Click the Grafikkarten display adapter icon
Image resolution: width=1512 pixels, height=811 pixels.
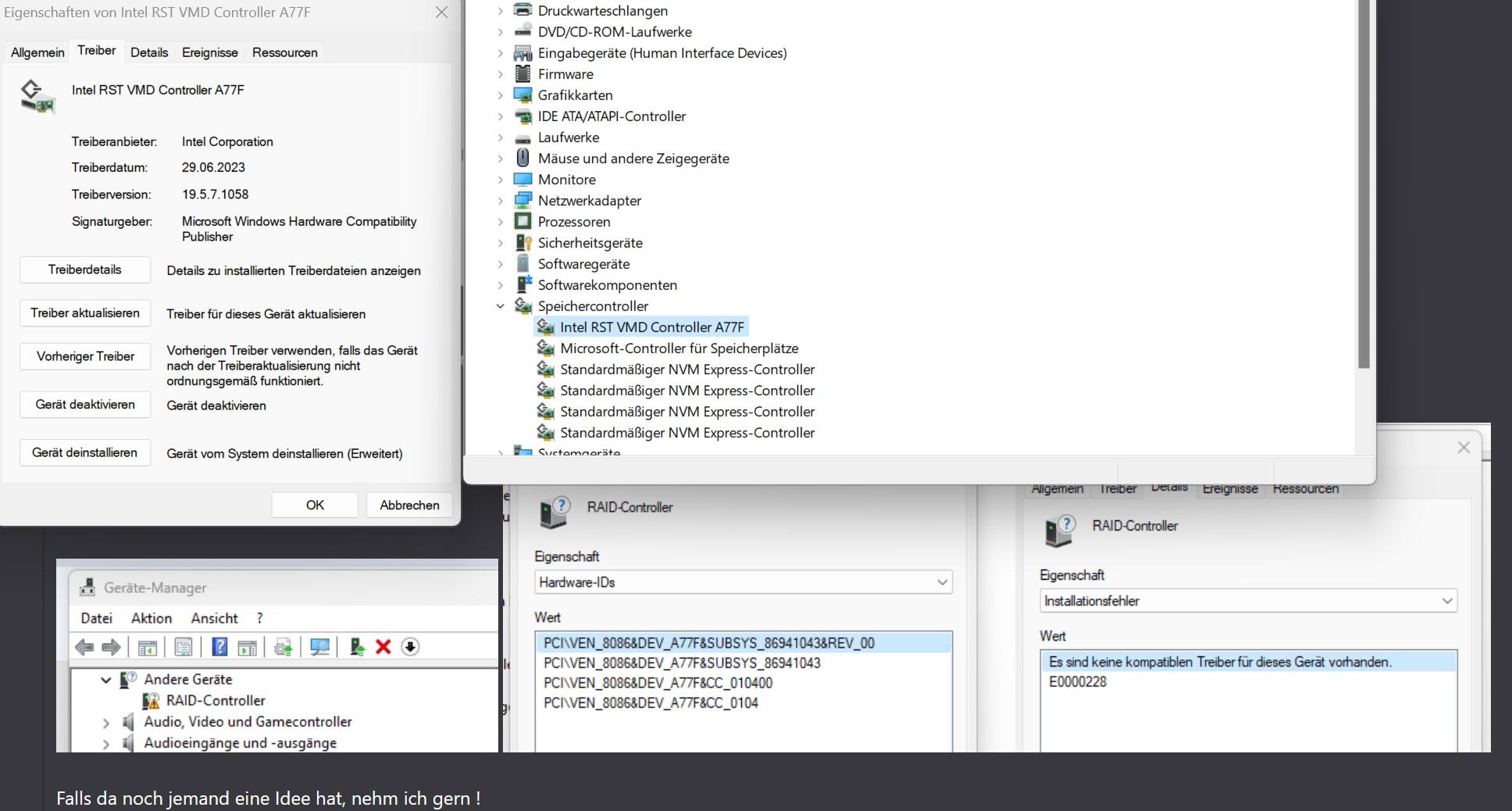[523, 95]
